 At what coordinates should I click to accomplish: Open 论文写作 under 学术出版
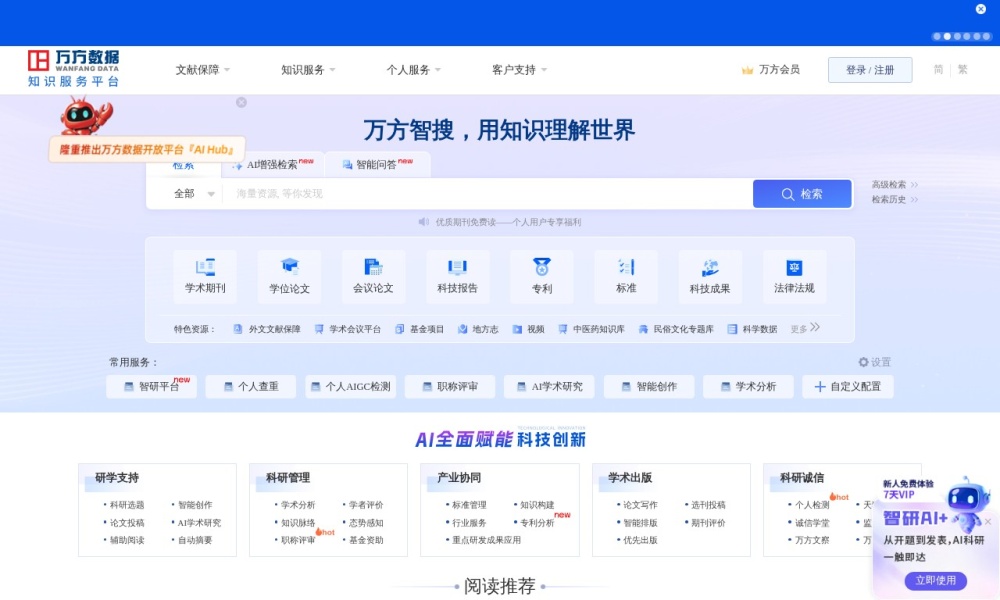pyautogui.click(x=640, y=504)
